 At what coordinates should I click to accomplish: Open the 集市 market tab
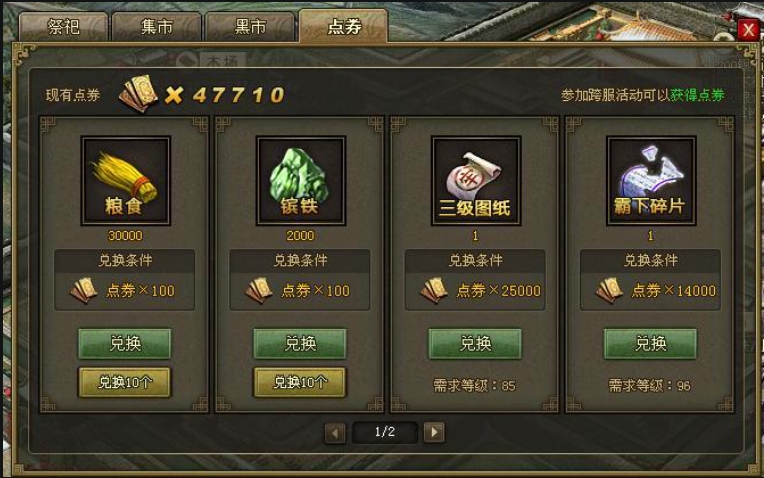[x=156, y=27]
